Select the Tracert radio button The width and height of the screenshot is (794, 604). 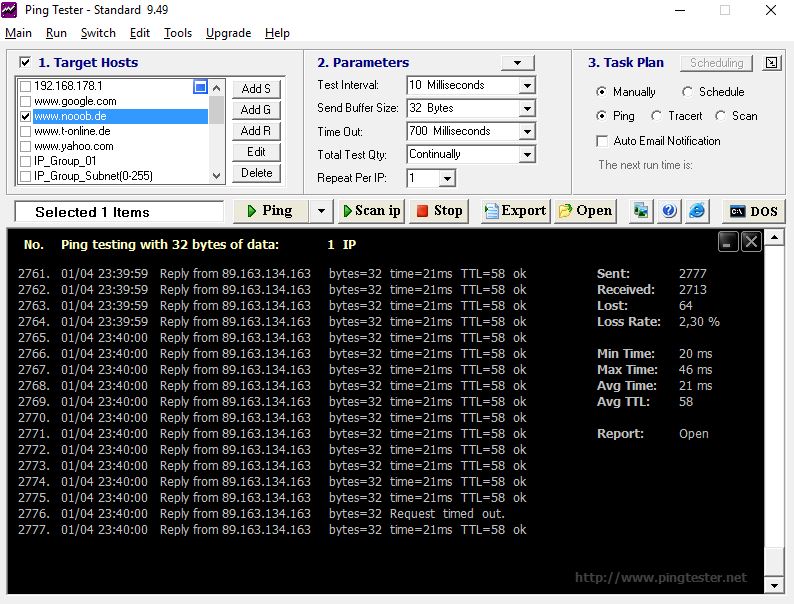tap(656, 115)
